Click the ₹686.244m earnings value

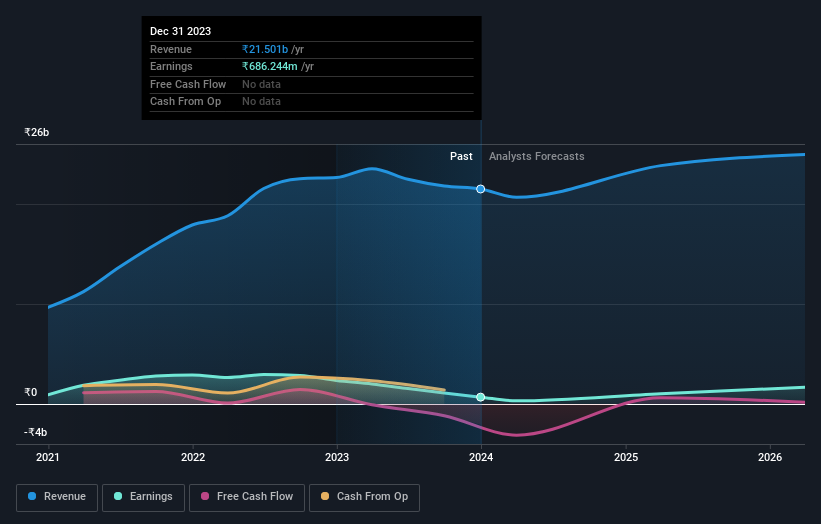pyautogui.click(x=270, y=66)
